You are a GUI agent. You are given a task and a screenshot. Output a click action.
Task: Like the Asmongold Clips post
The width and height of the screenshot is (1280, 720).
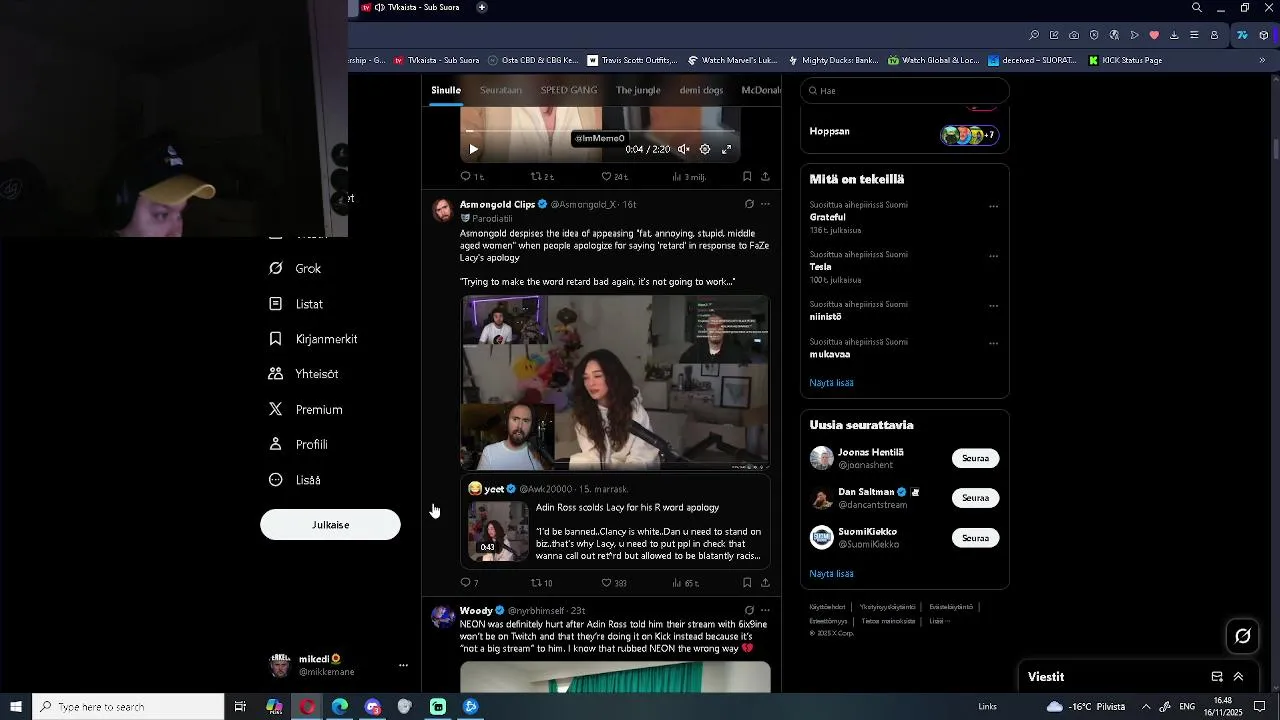613,583
